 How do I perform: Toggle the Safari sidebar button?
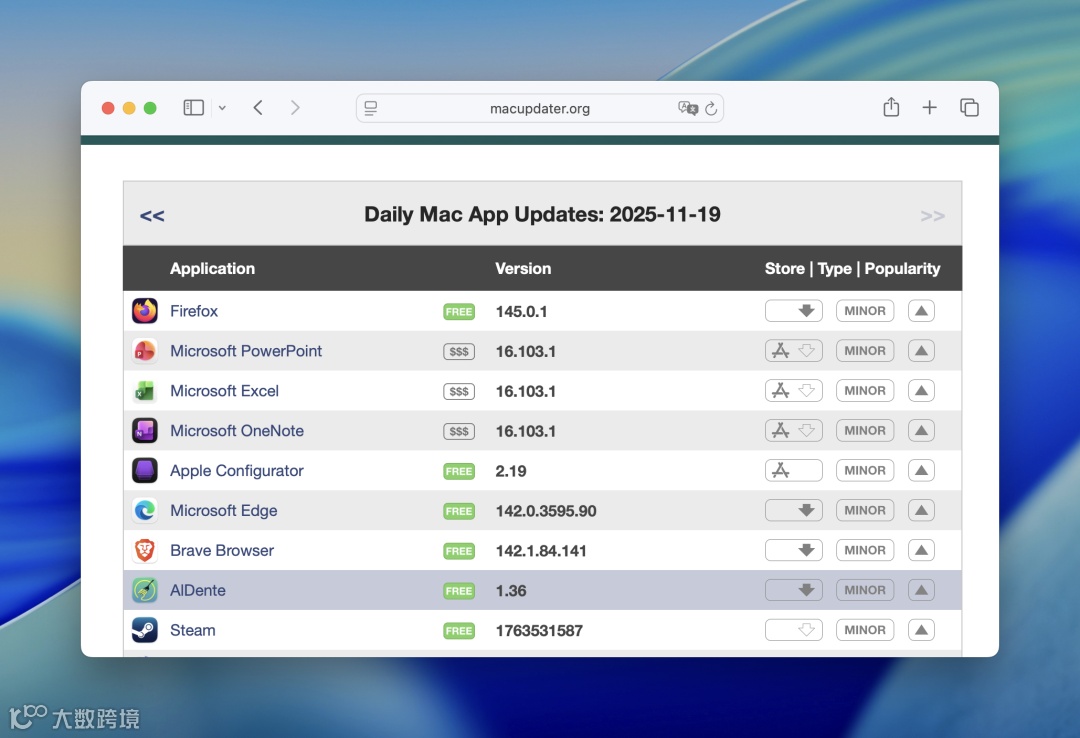pyautogui.click(x=194, y=107)
